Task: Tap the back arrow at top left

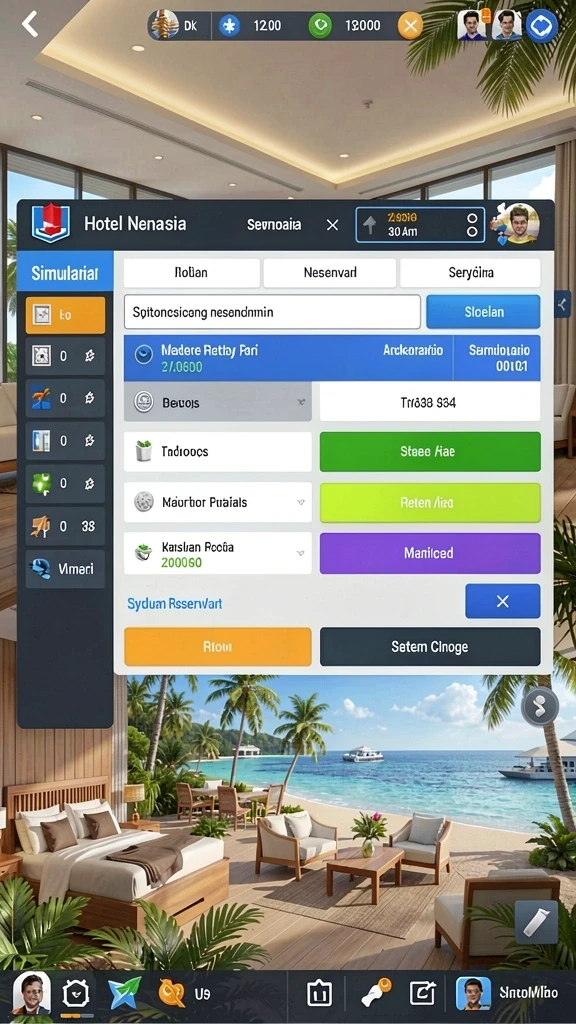Action: click(x=29, y=24)
